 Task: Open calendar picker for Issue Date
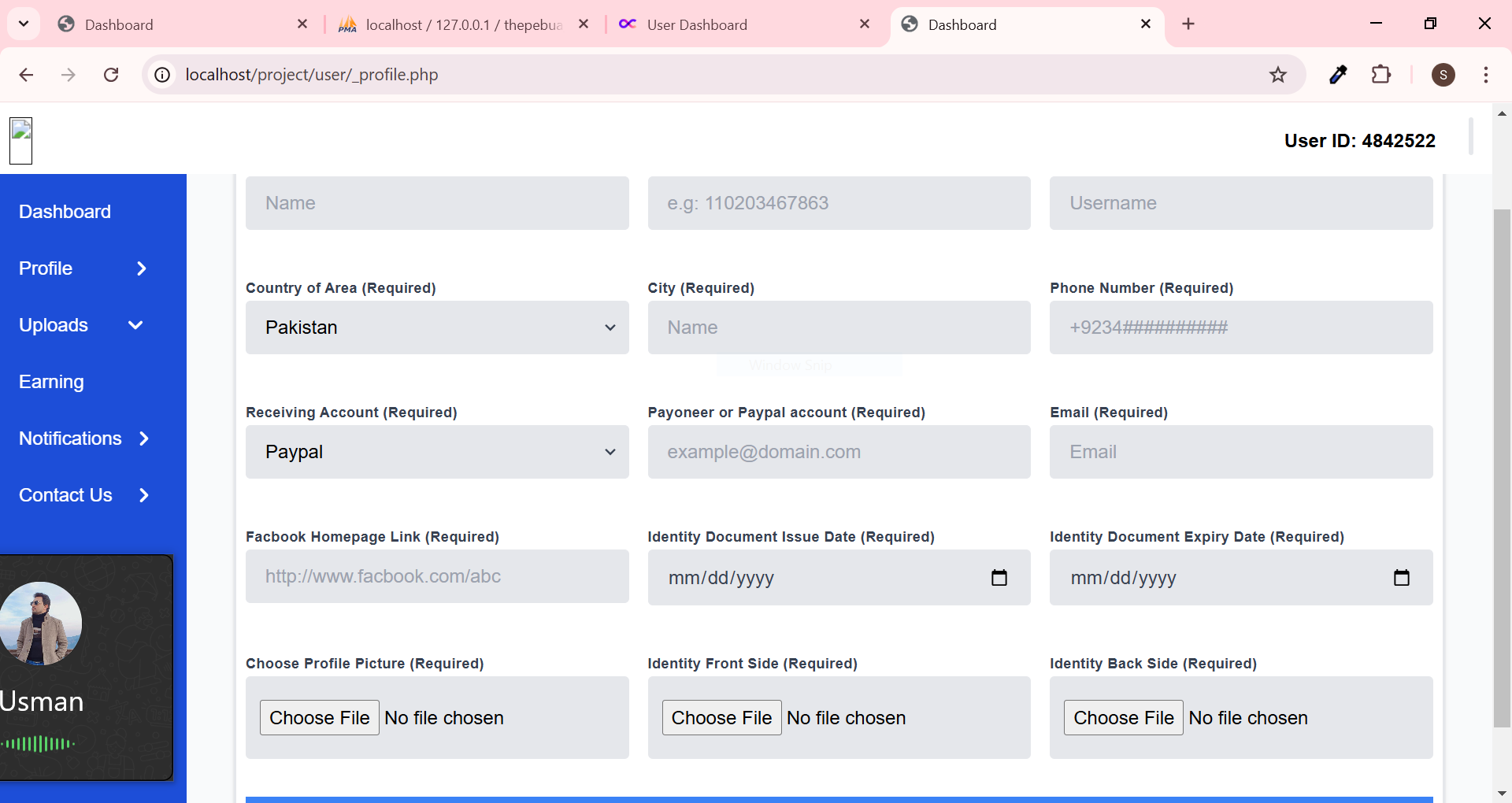pyautogui.click(x=999, y=578)
